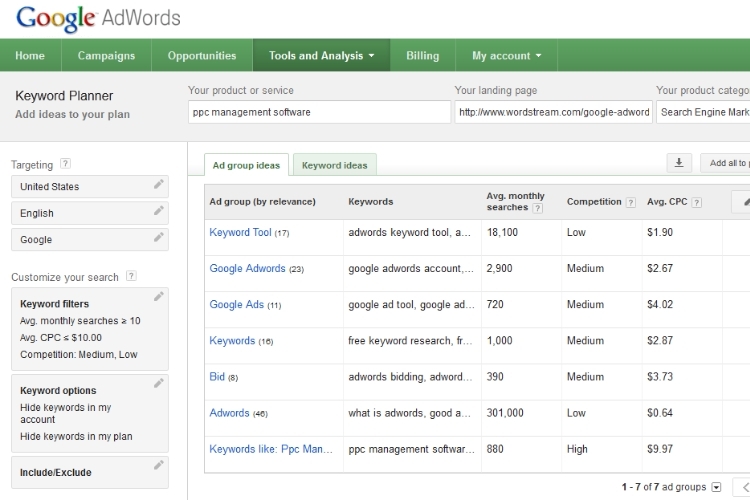This screenshot has width=750, height=500.
Task: Open the Campaigns tab
Action: click(x=106, y=56)
